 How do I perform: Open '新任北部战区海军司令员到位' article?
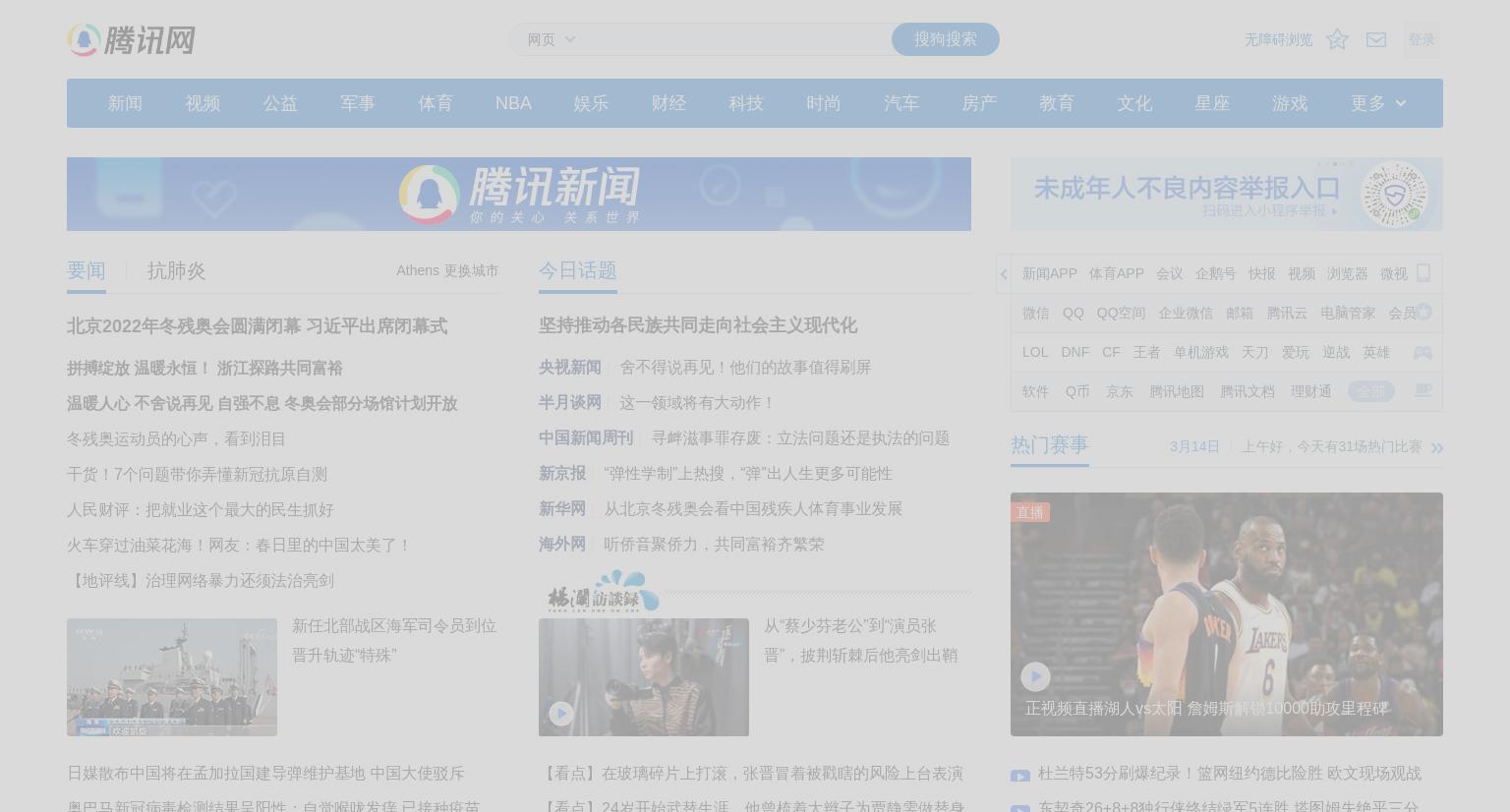coord(394,640)
